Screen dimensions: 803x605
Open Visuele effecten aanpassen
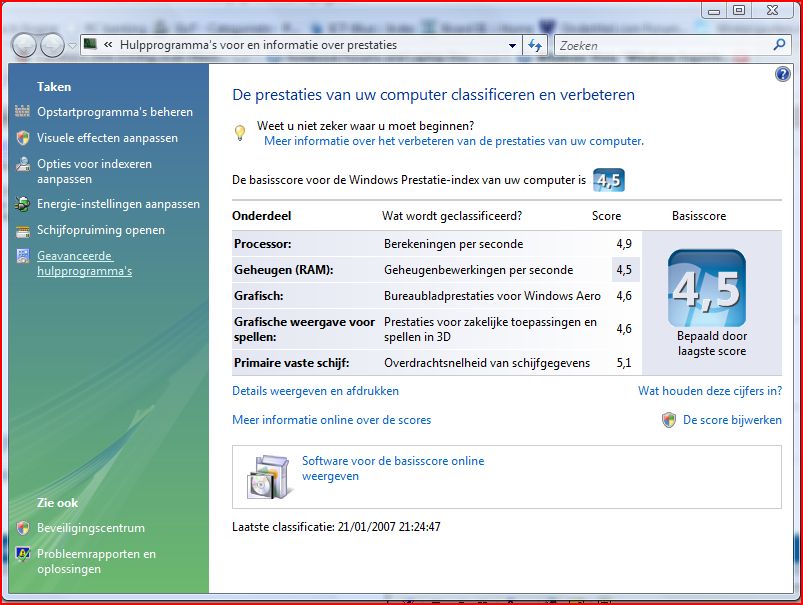tap(108, 138)
